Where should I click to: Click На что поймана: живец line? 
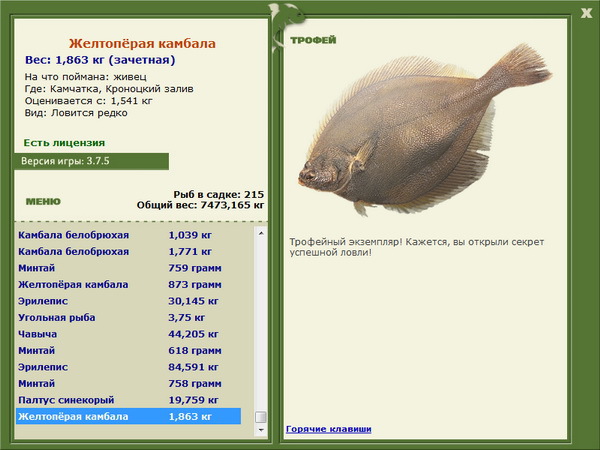click(x=86, y=77)
